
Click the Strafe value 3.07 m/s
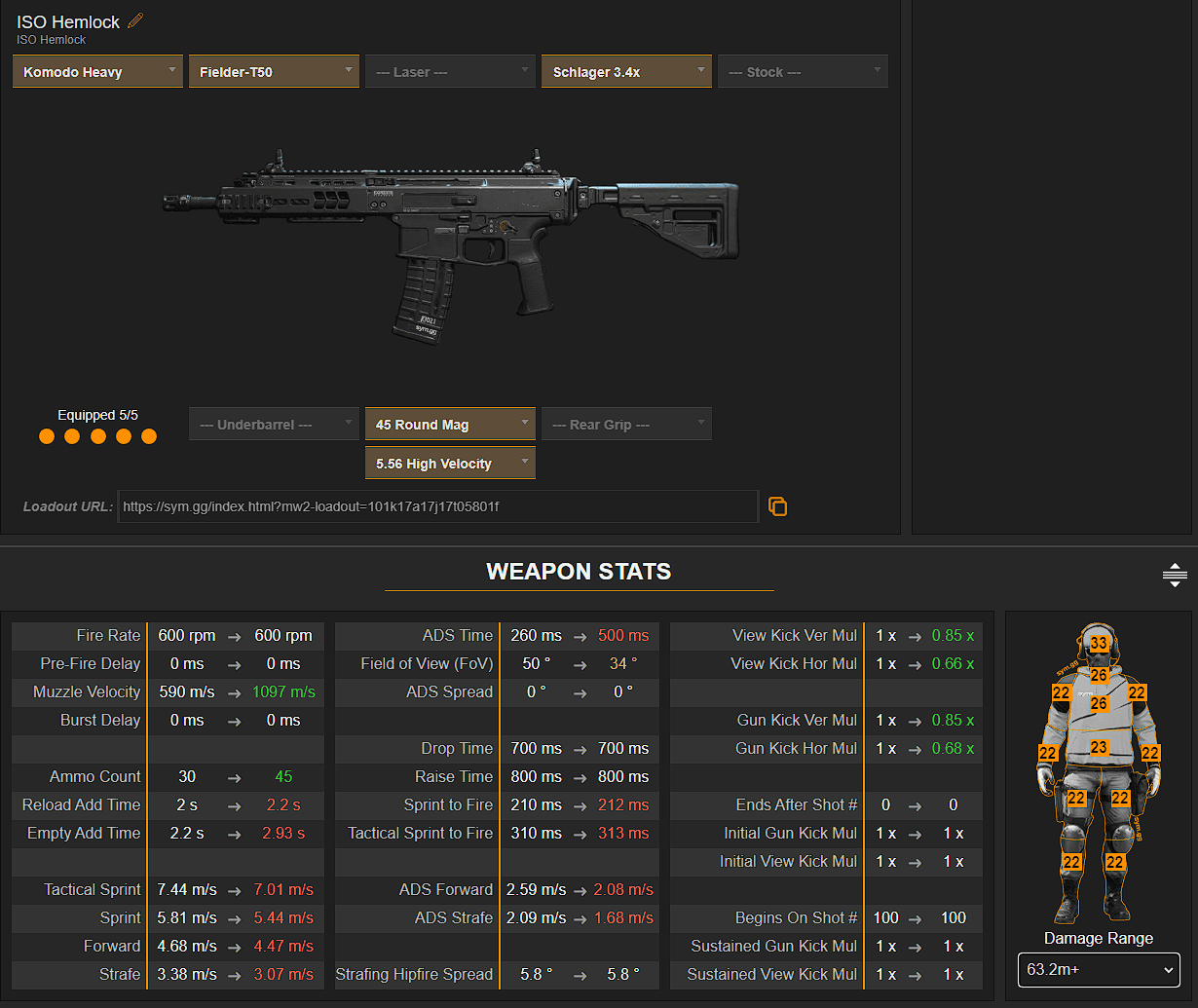pos(283,974)
